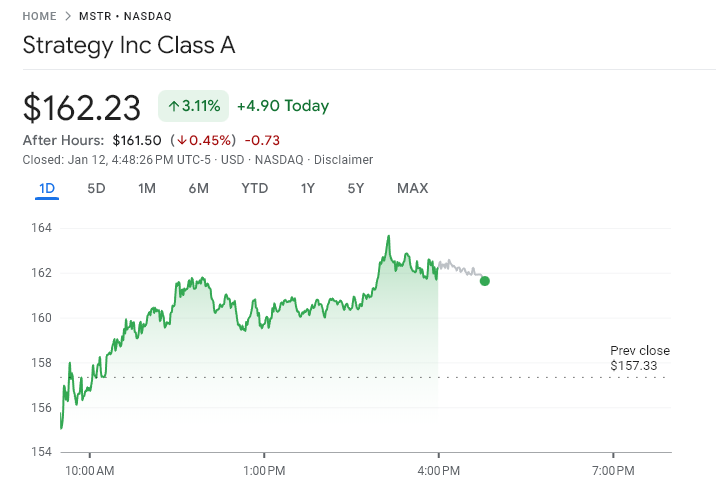
Task: Click the red down arrow after-hours icon
Action: pos(182,140)
